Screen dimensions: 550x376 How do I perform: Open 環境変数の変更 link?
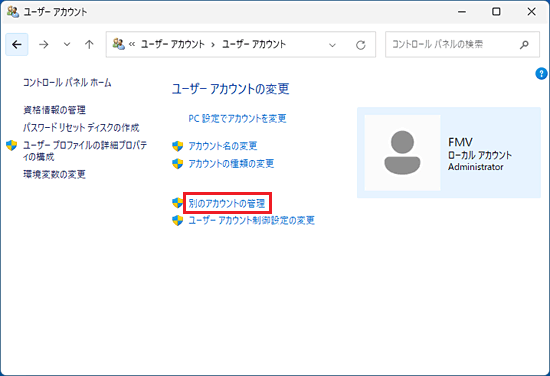coord(54,174)
